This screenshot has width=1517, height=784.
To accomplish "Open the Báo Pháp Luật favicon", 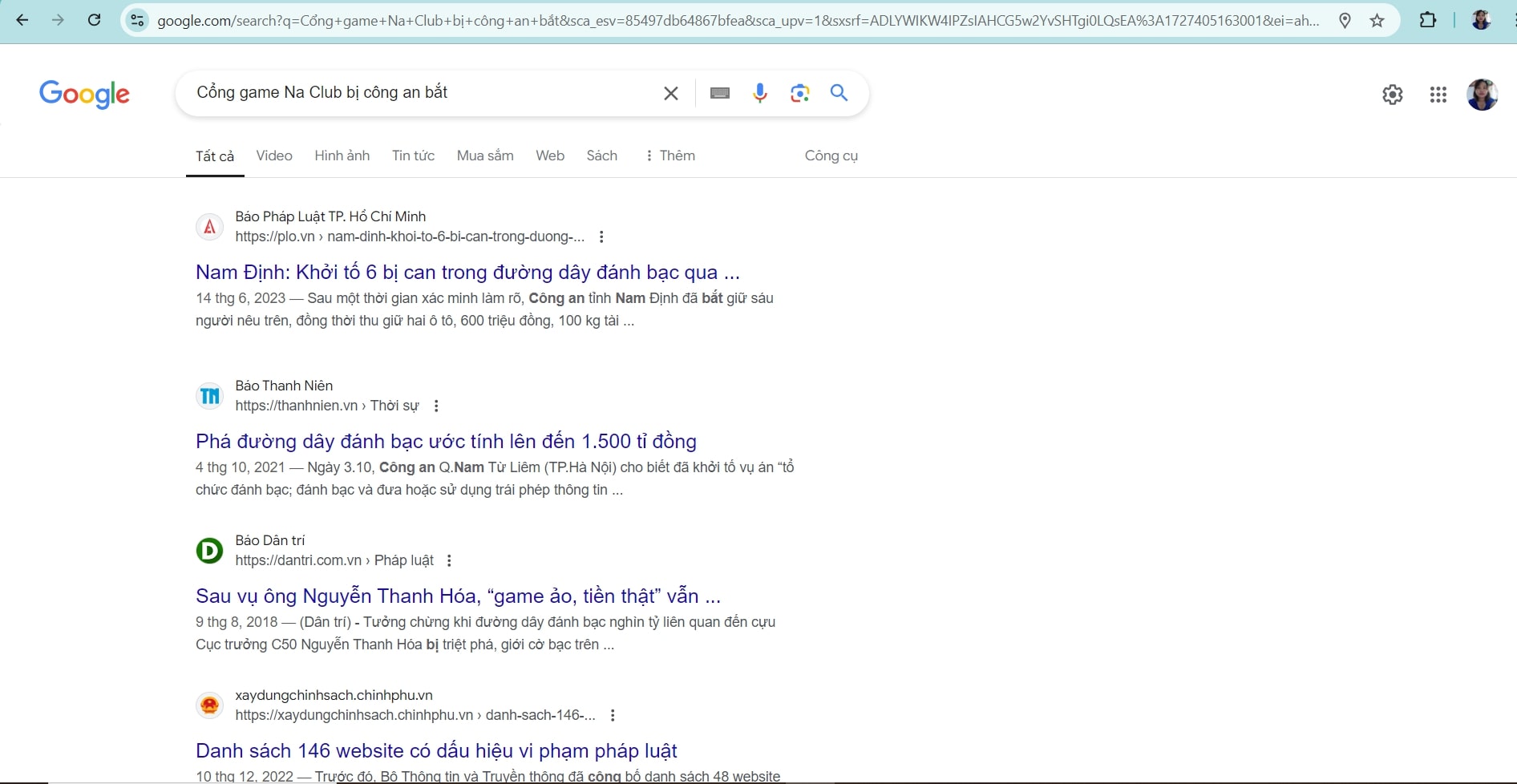I will tap(209, 227).
